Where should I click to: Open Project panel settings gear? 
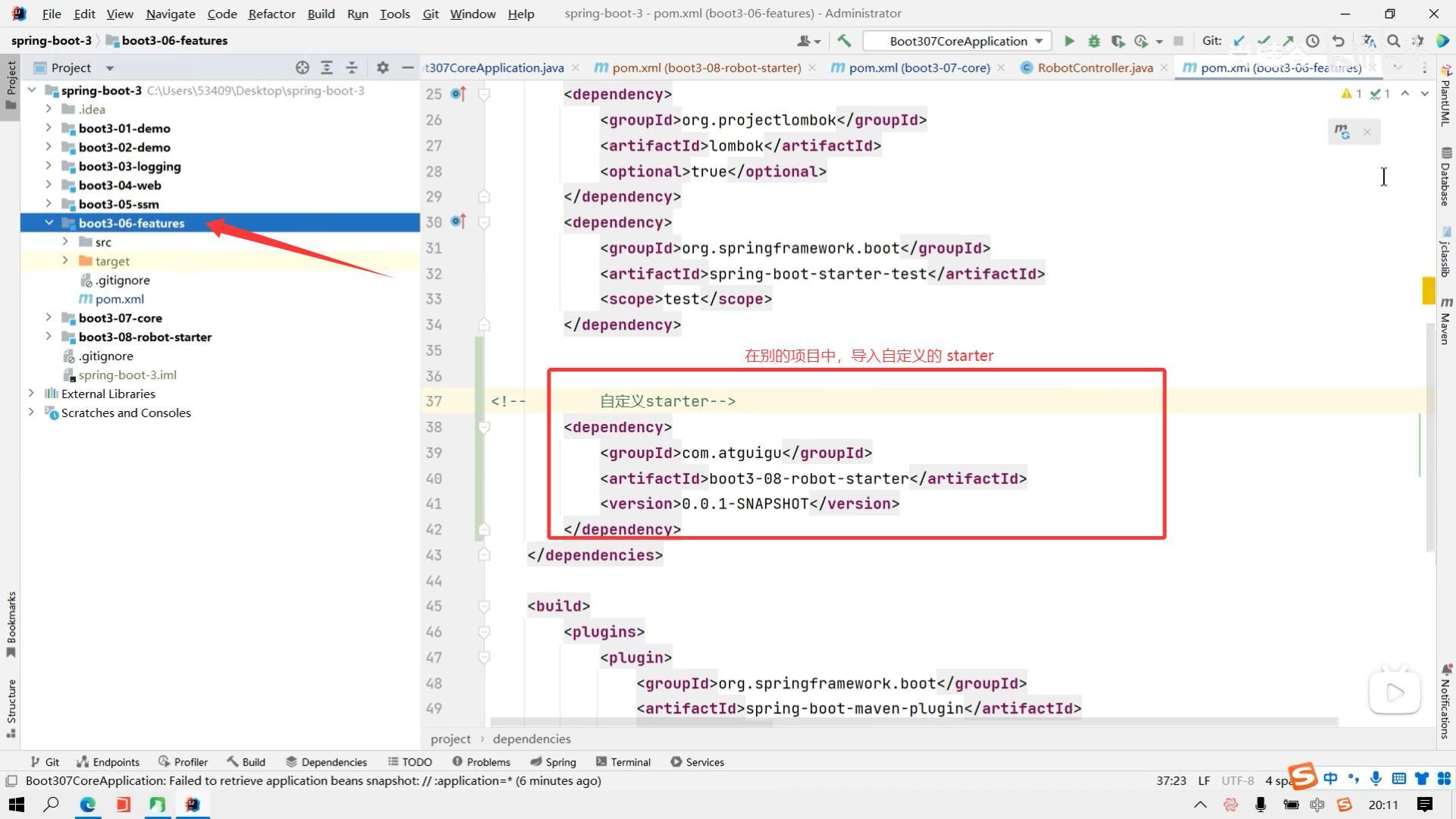[x=383, y=67]
